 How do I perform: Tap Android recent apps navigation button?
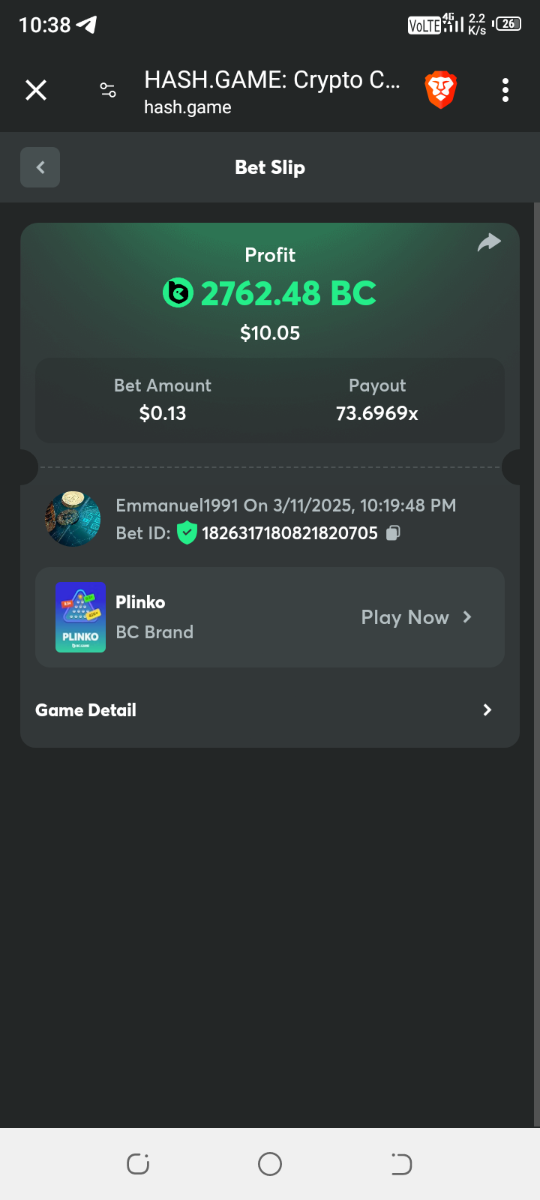[138, 1163]
